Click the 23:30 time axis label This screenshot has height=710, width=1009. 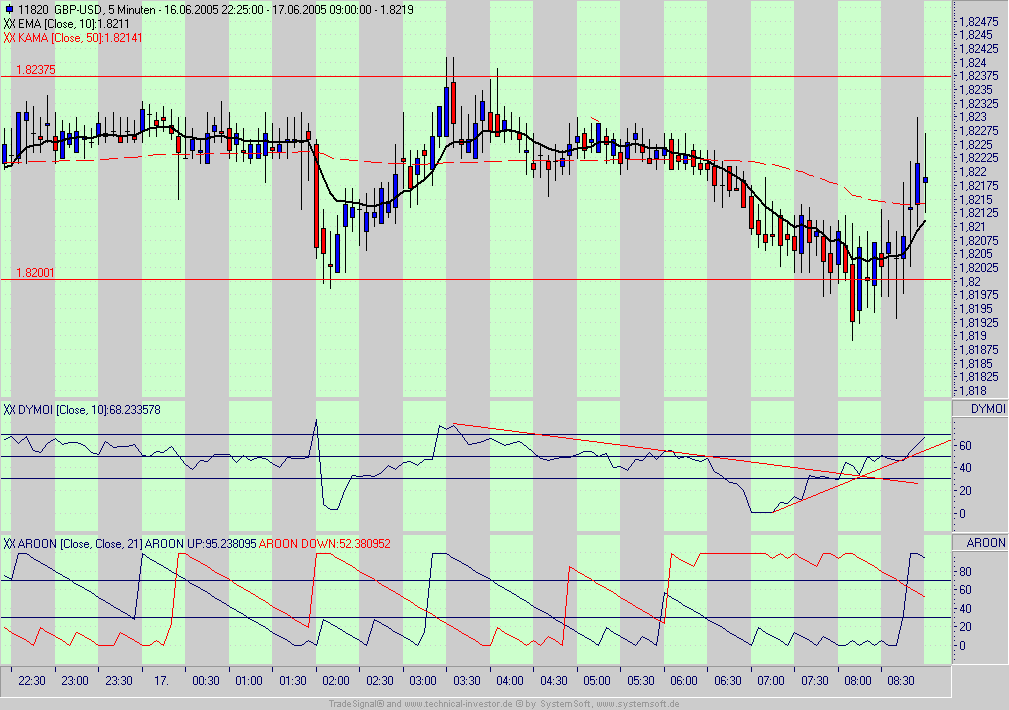pyautogui.click(x=118, y=681)
